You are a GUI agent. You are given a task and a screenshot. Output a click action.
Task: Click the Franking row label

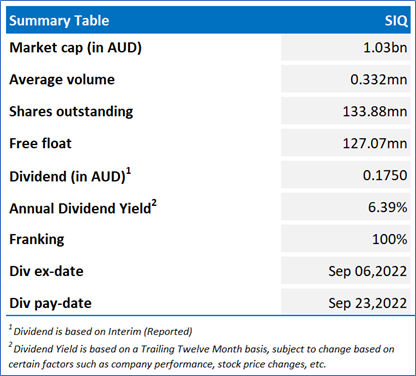click(37, 240)
